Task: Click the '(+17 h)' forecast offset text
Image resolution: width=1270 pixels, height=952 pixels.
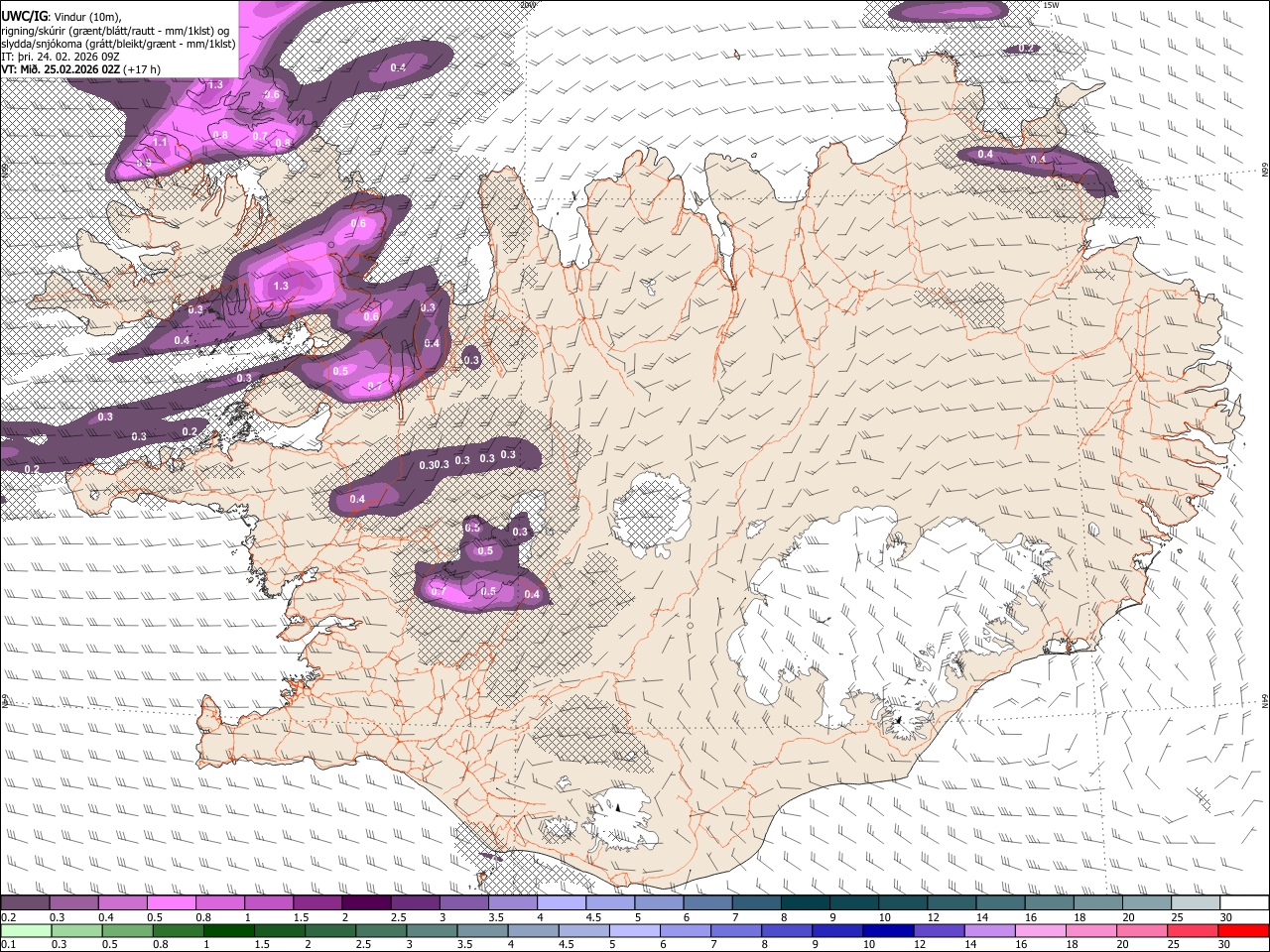Action: click(143, 69)
